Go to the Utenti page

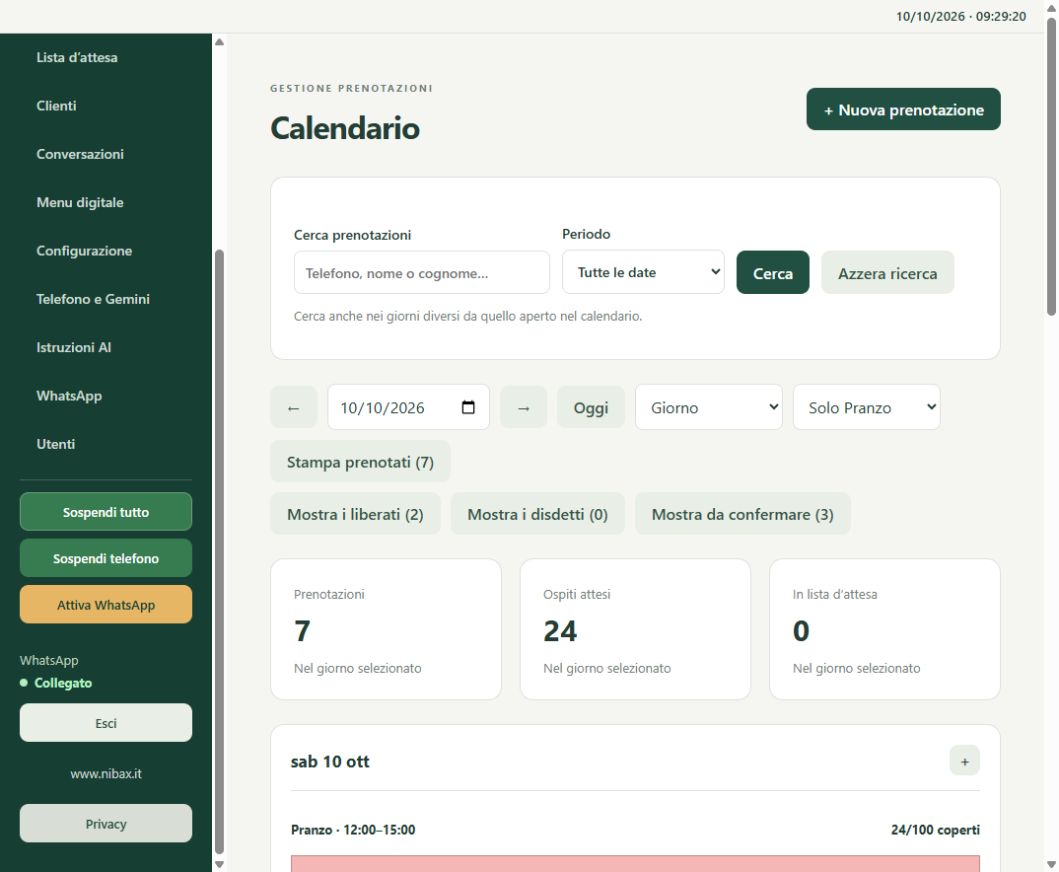55,444
